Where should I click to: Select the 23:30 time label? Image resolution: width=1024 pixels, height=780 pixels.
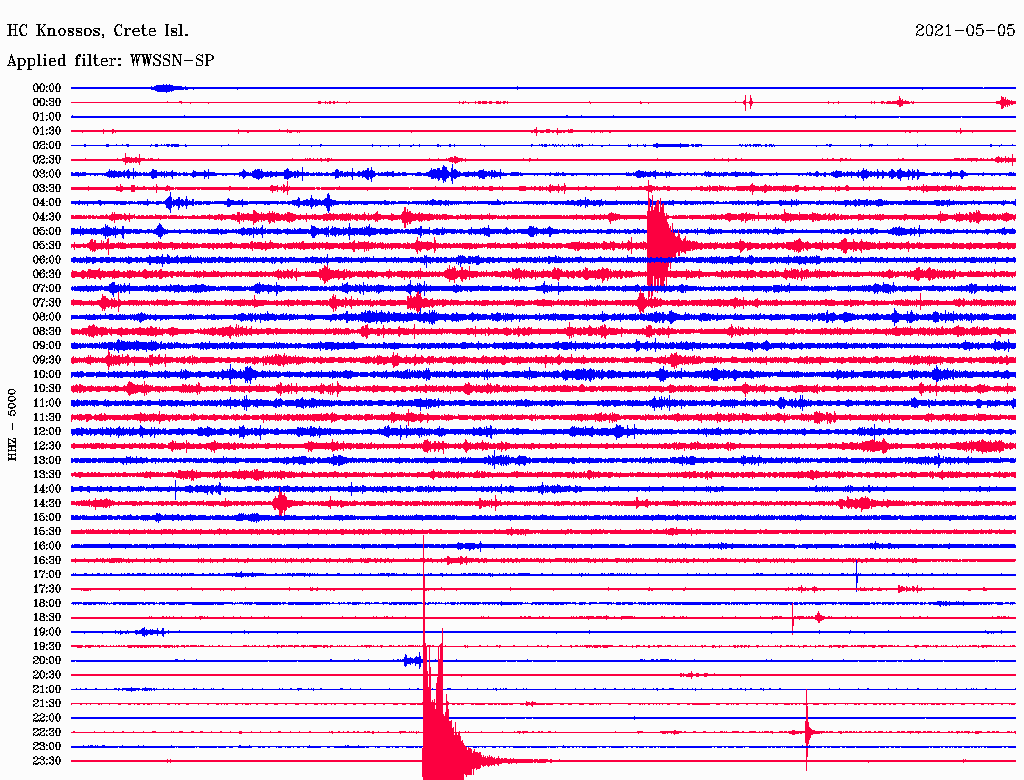click(x=47, y=760)
